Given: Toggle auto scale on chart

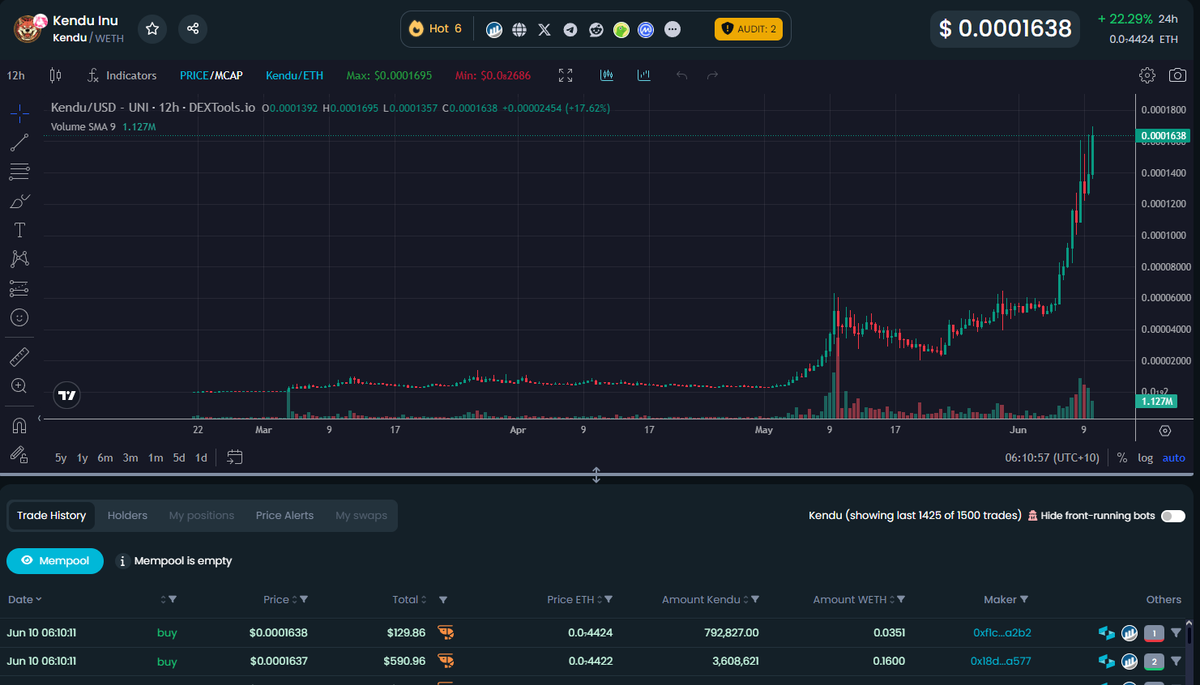Looking at the screenshot, I should 1174,458.
